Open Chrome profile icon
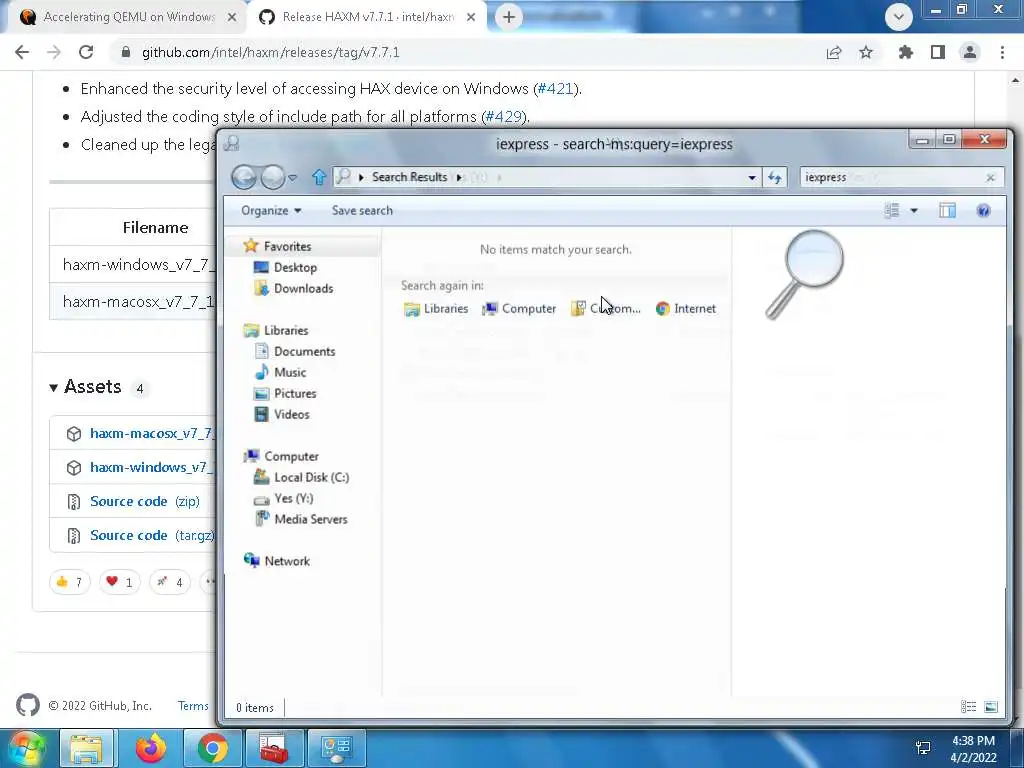The image size is (1024, 768). (970, 52)
